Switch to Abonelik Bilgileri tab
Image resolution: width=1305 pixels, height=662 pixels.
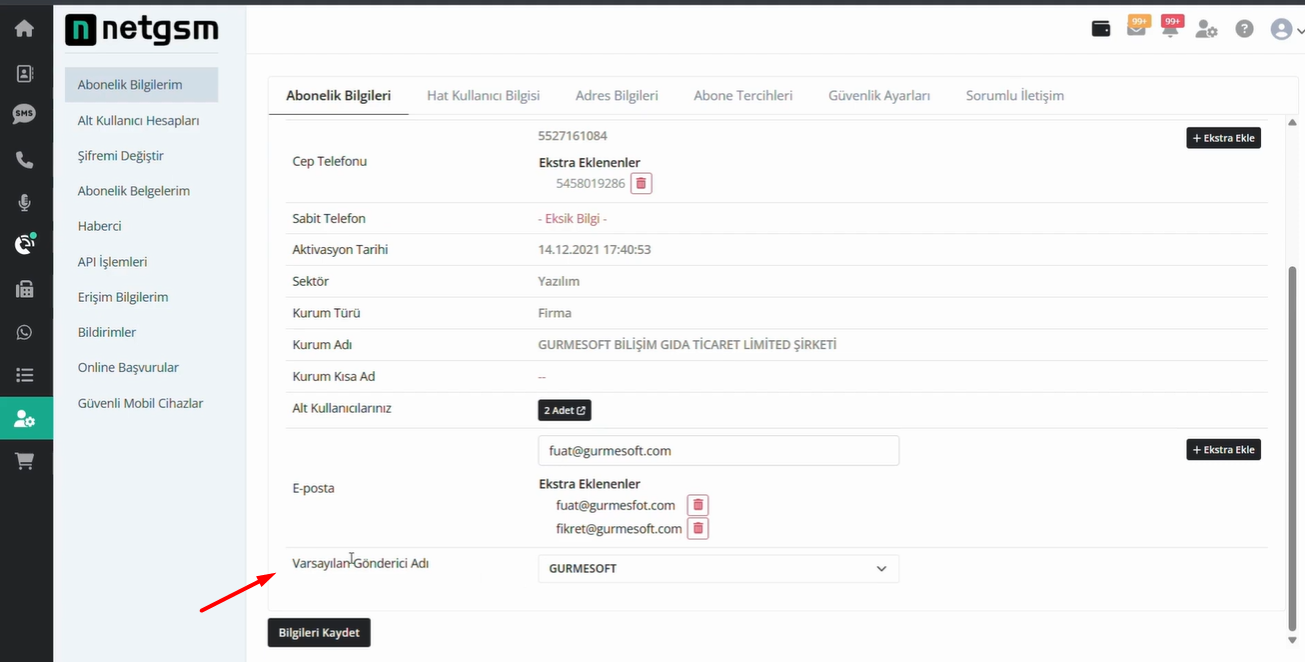pyautogui.click(x=338, y=96)
